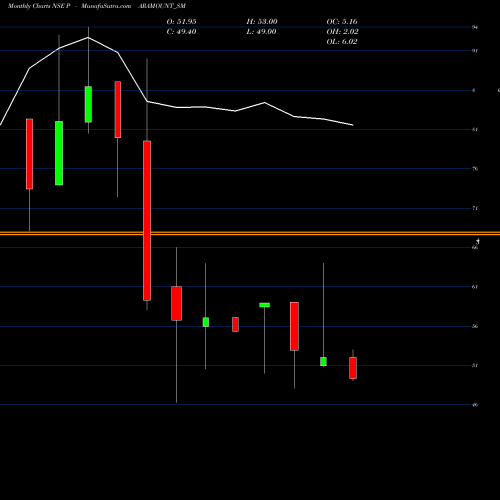Click the 76 price axis label

[x=475, y=169]
